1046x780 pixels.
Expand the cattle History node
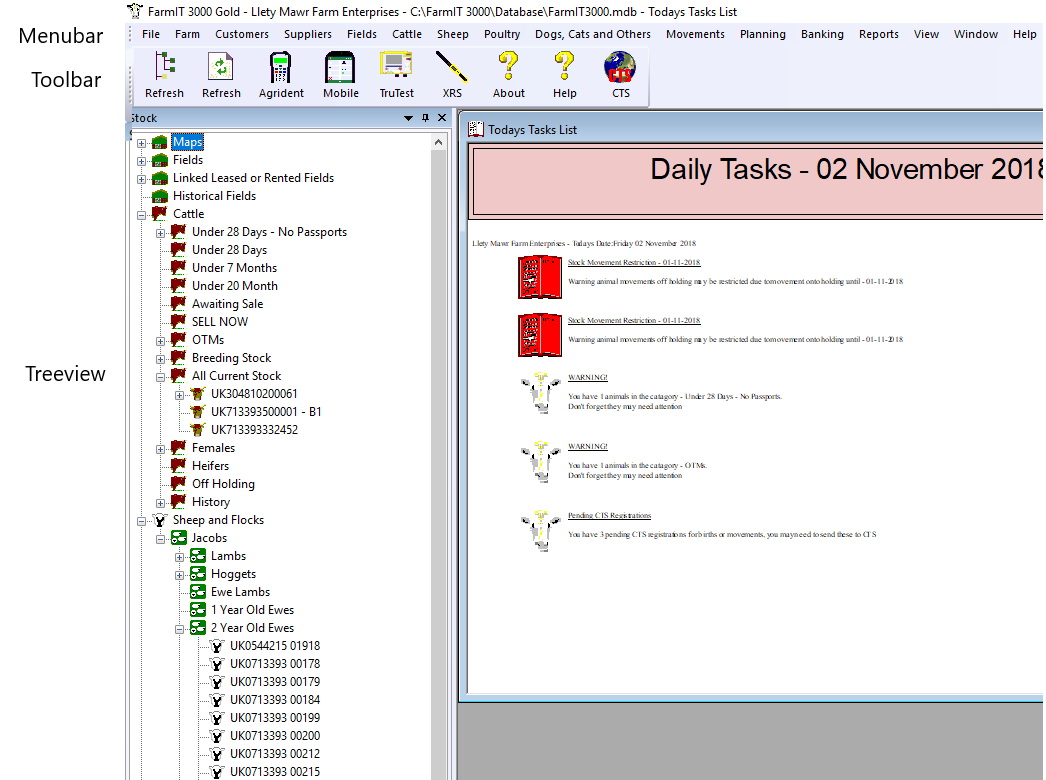coord(161,504)
